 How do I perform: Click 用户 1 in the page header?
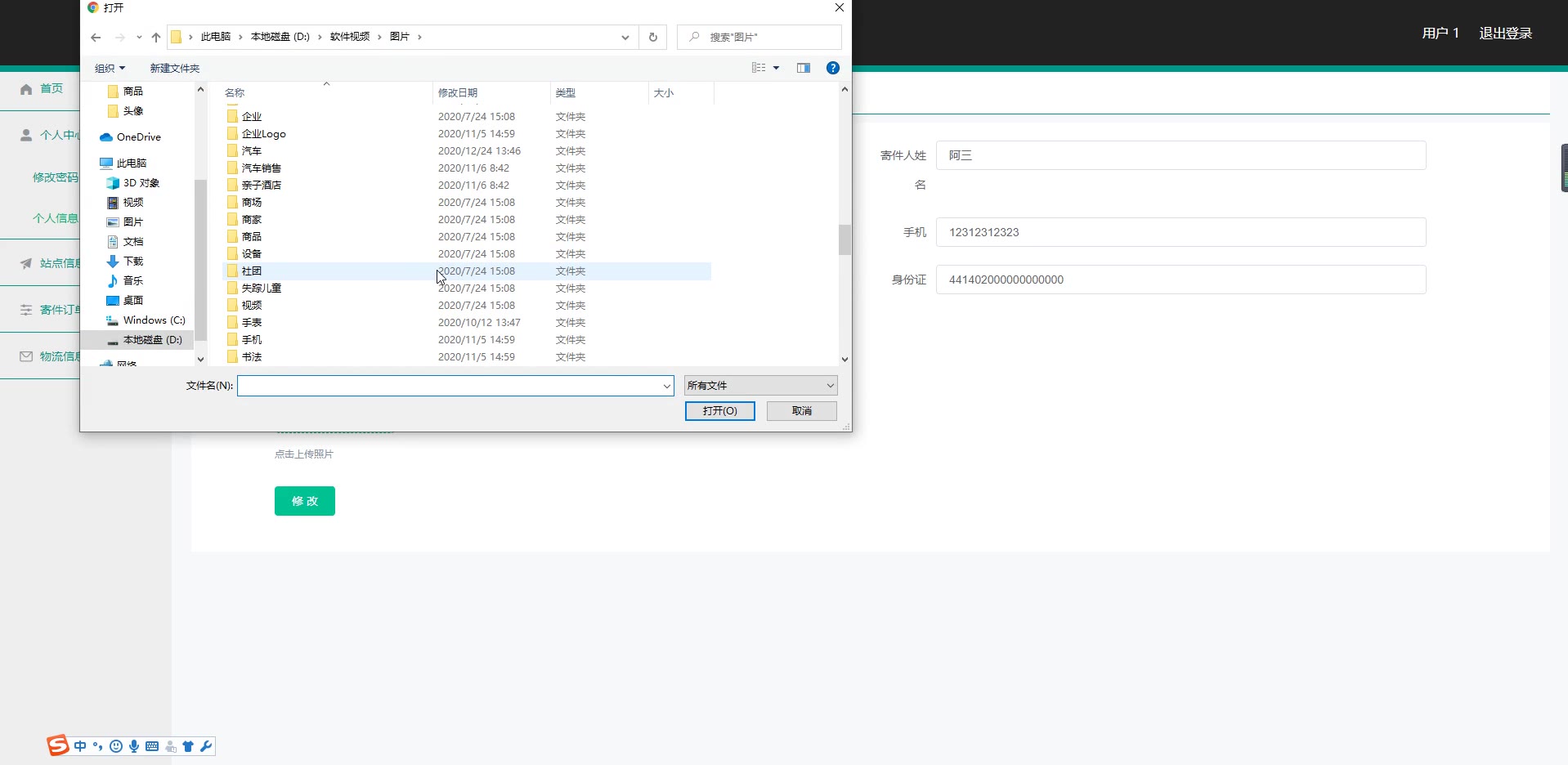click(x=1440, y=34)
